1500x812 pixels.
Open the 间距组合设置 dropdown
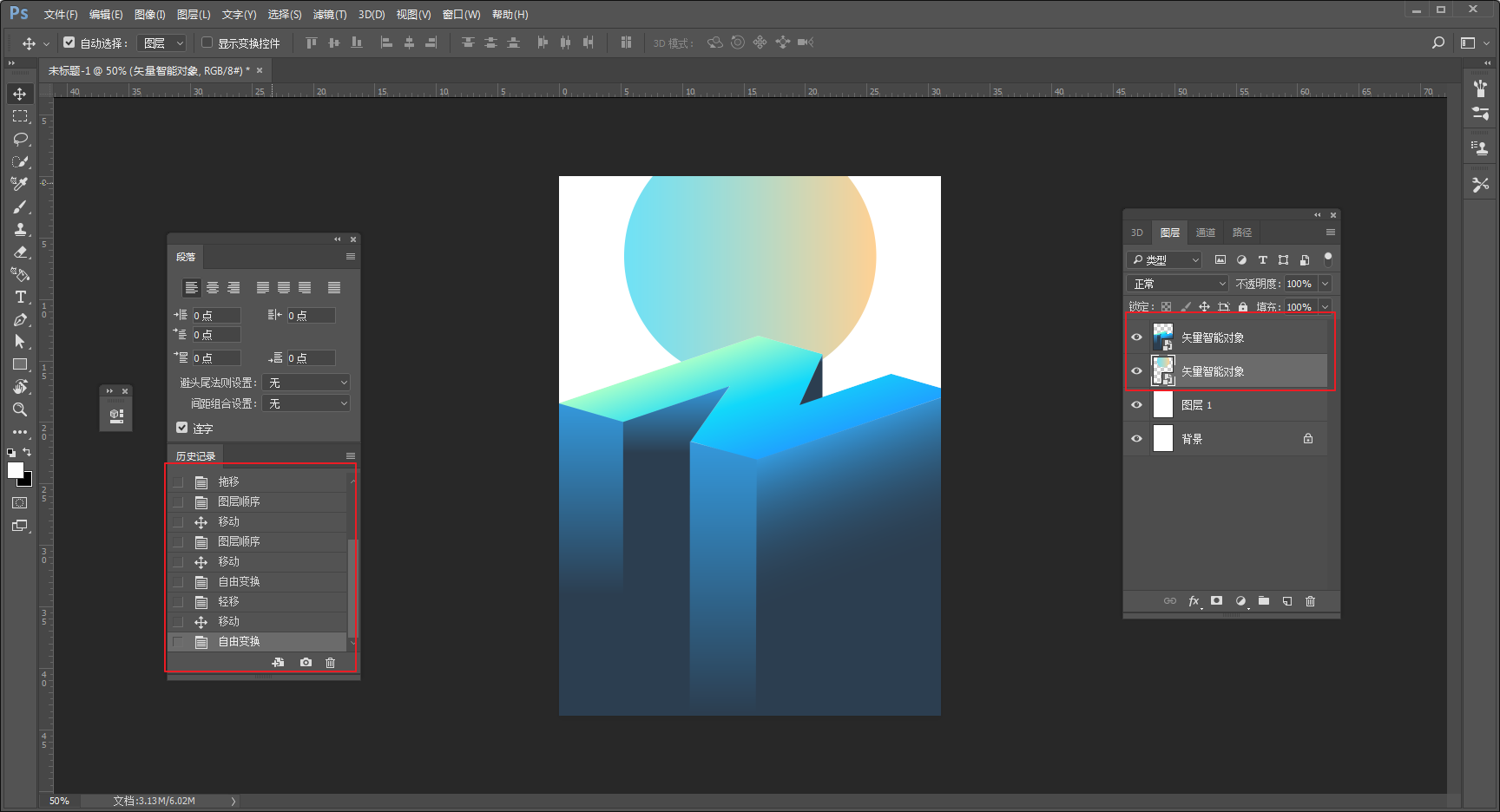click(307, 403)
